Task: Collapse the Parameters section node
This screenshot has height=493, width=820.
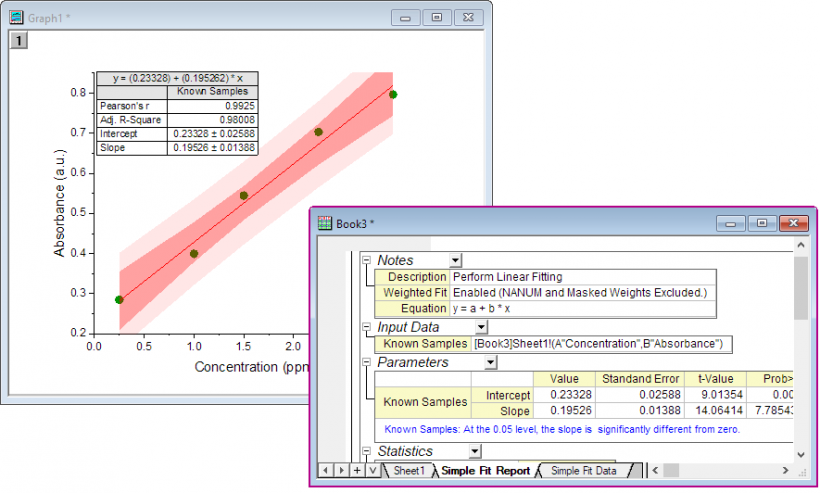Action: point(366,362)
